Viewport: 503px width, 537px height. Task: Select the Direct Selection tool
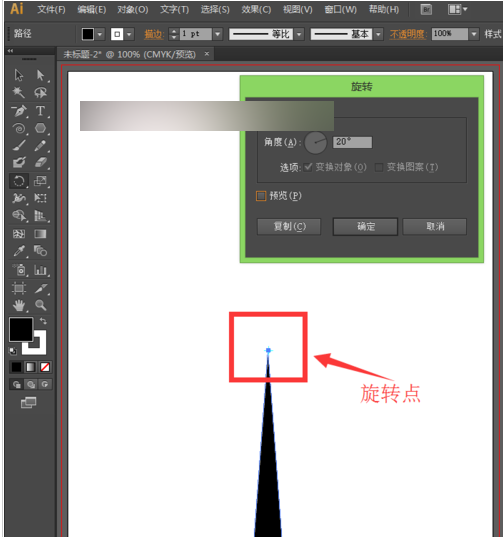pyautogui.click(x=40, y=75)
